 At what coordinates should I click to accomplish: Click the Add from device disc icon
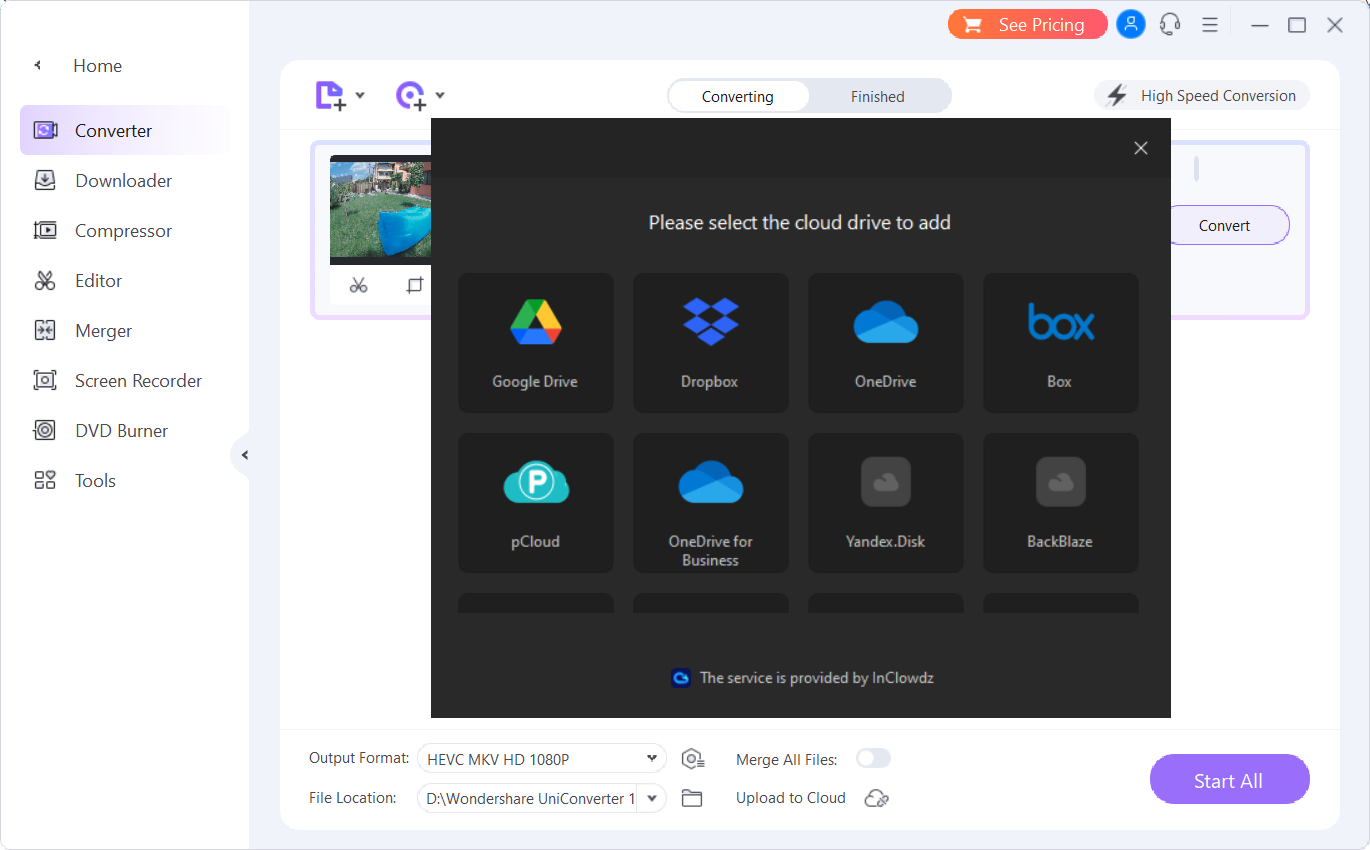[x=410, y=96]
